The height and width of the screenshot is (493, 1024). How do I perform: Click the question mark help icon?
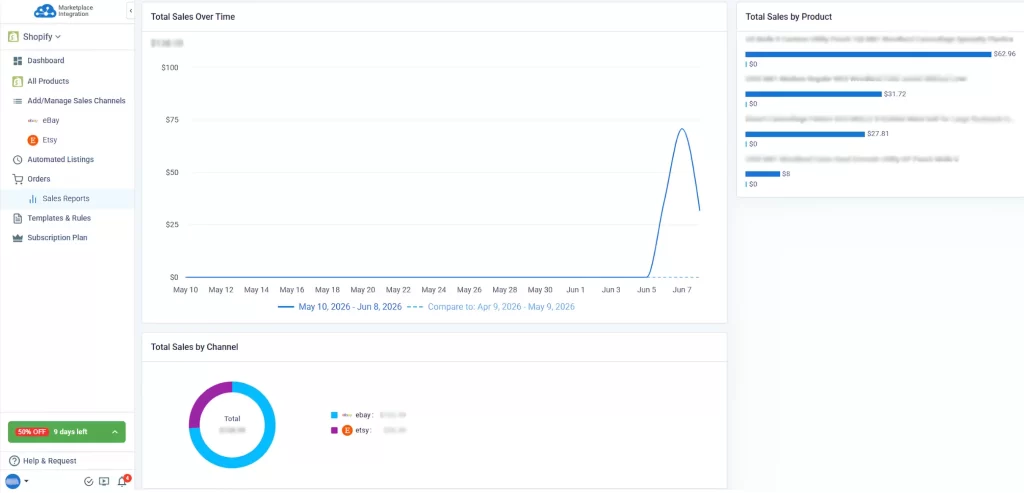click(x=14, y=461)
